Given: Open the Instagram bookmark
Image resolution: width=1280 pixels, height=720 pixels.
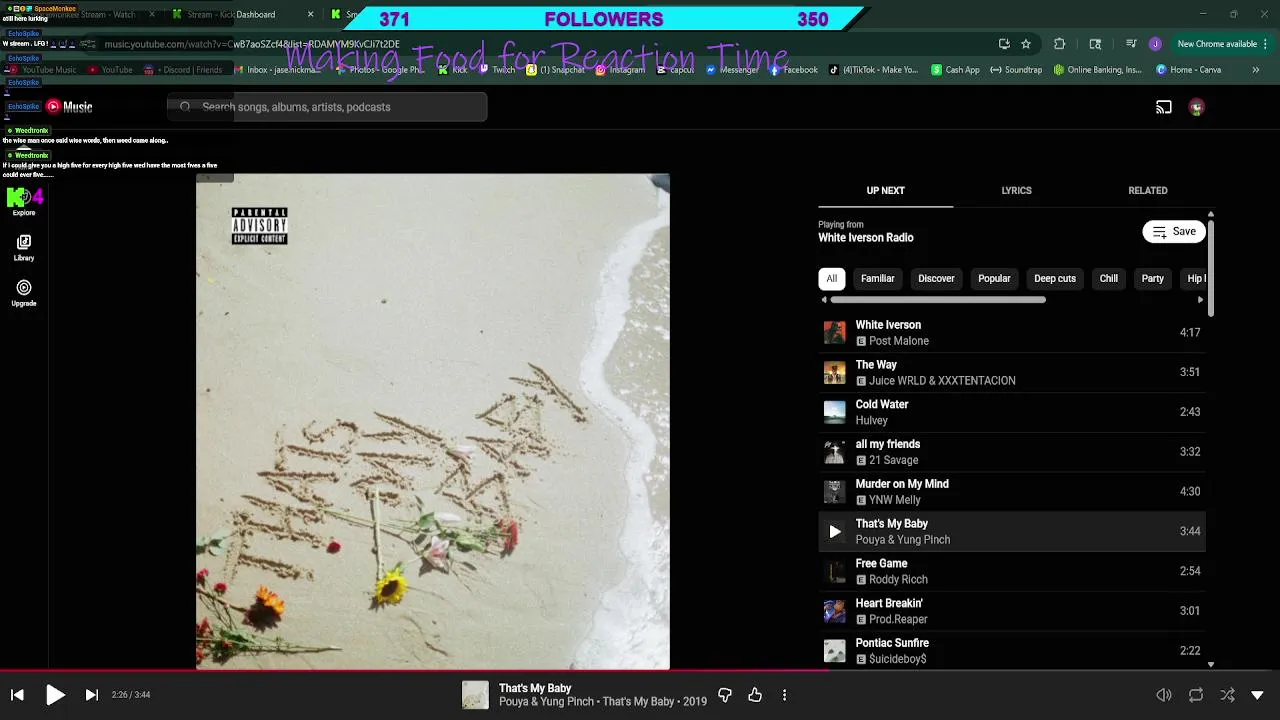Looking at the screenshot, I should pos(620,70).
